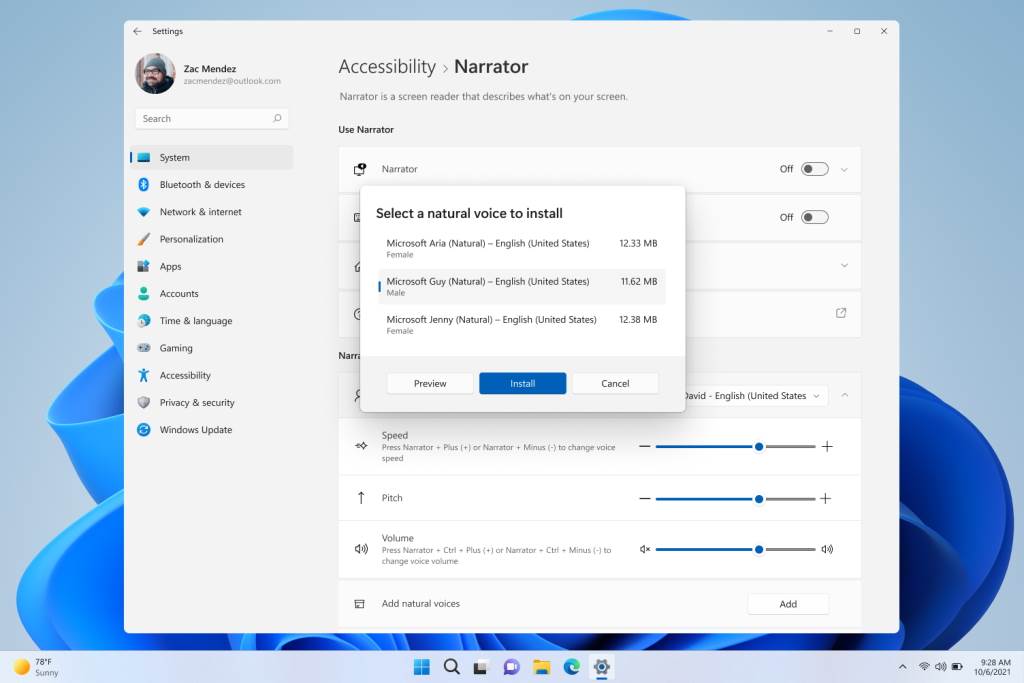Preview the selected voice
This screenshot has width=1024, height=683.
click(430, 383)
